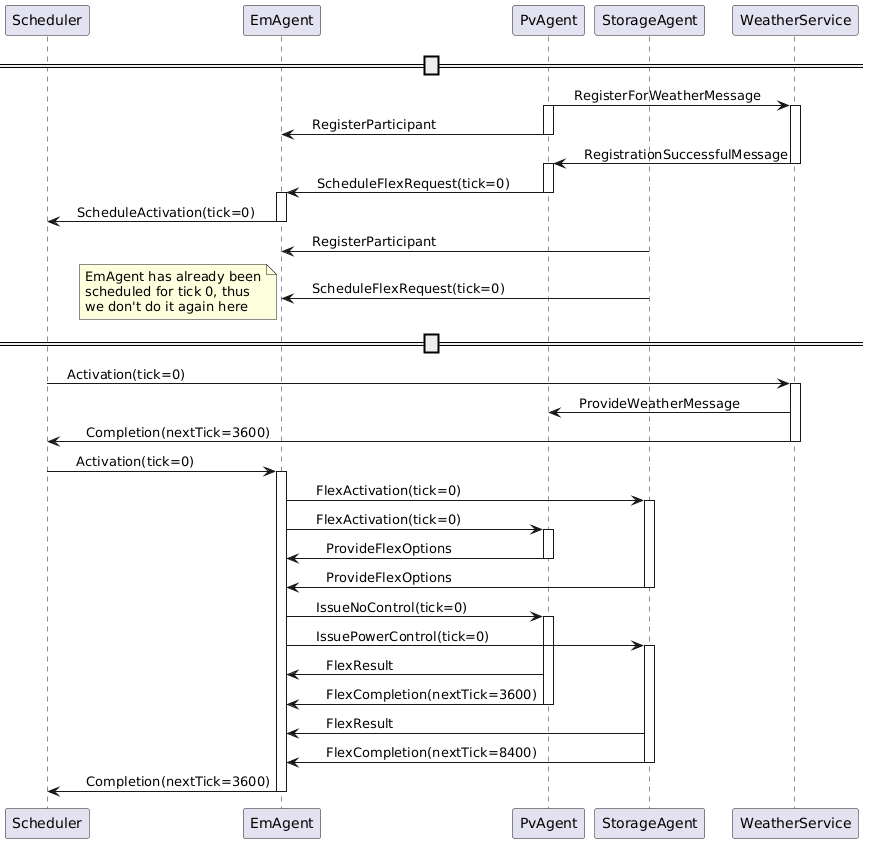Select the EmAgent participant header

point(281,20)
